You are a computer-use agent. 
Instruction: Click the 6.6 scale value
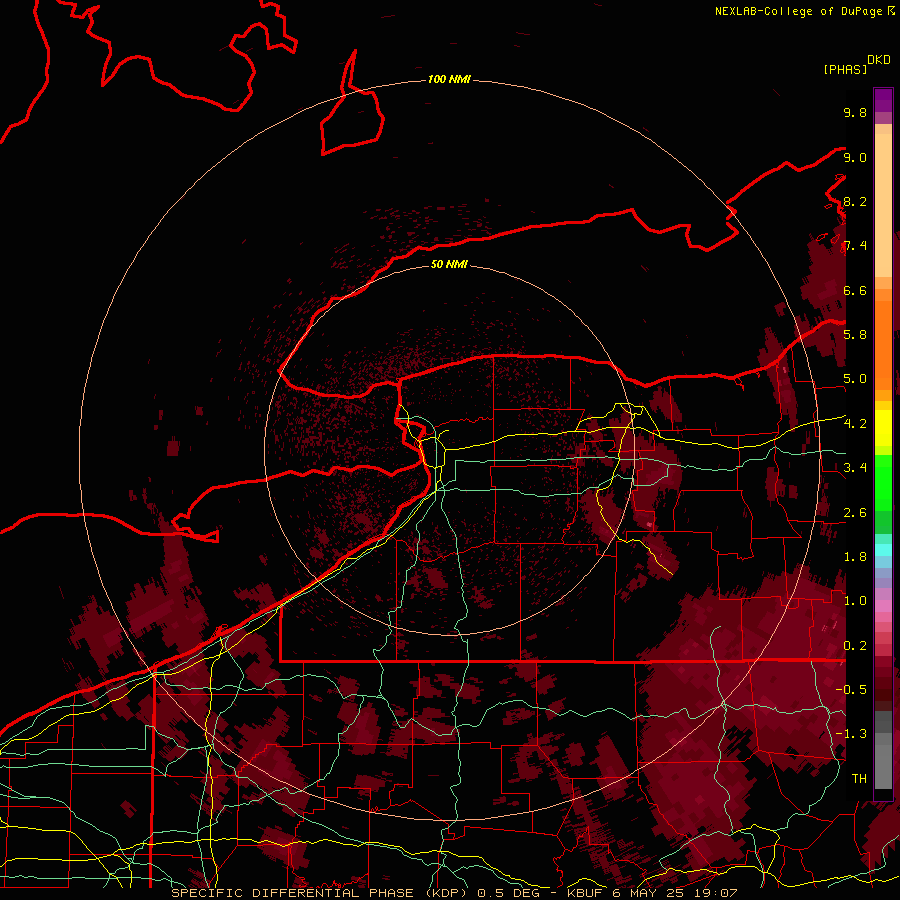coord(855,290)
